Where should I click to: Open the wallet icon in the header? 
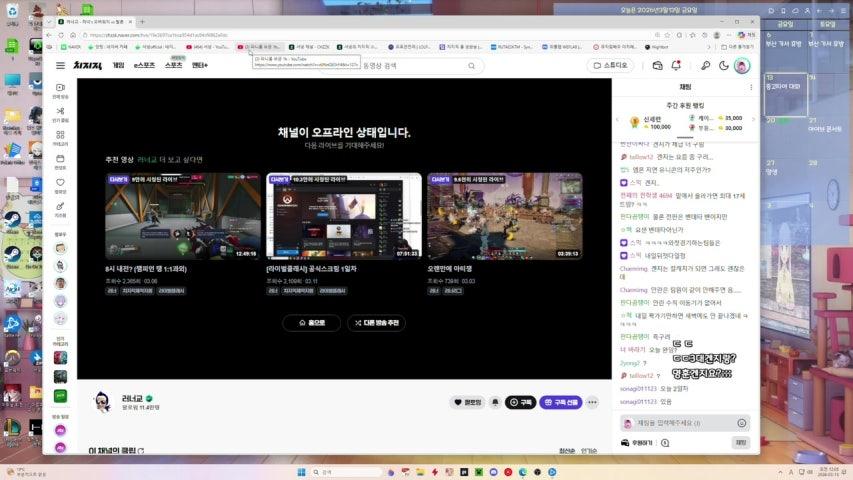tap(657, 65)
